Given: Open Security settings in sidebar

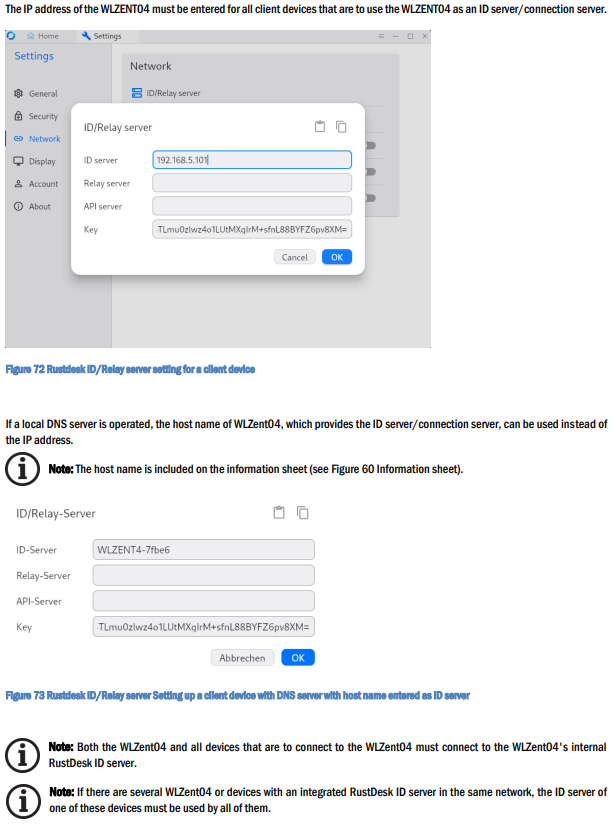Looking at the screenshot, I should point(36,116).
